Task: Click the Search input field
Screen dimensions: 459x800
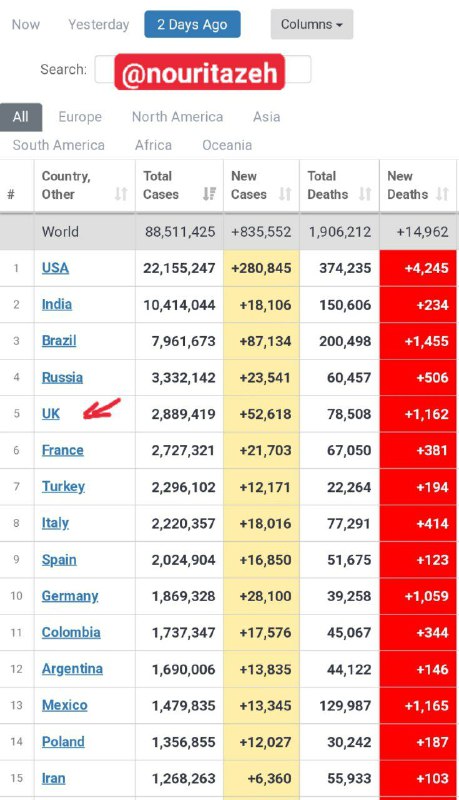Action: click(202, 69)
